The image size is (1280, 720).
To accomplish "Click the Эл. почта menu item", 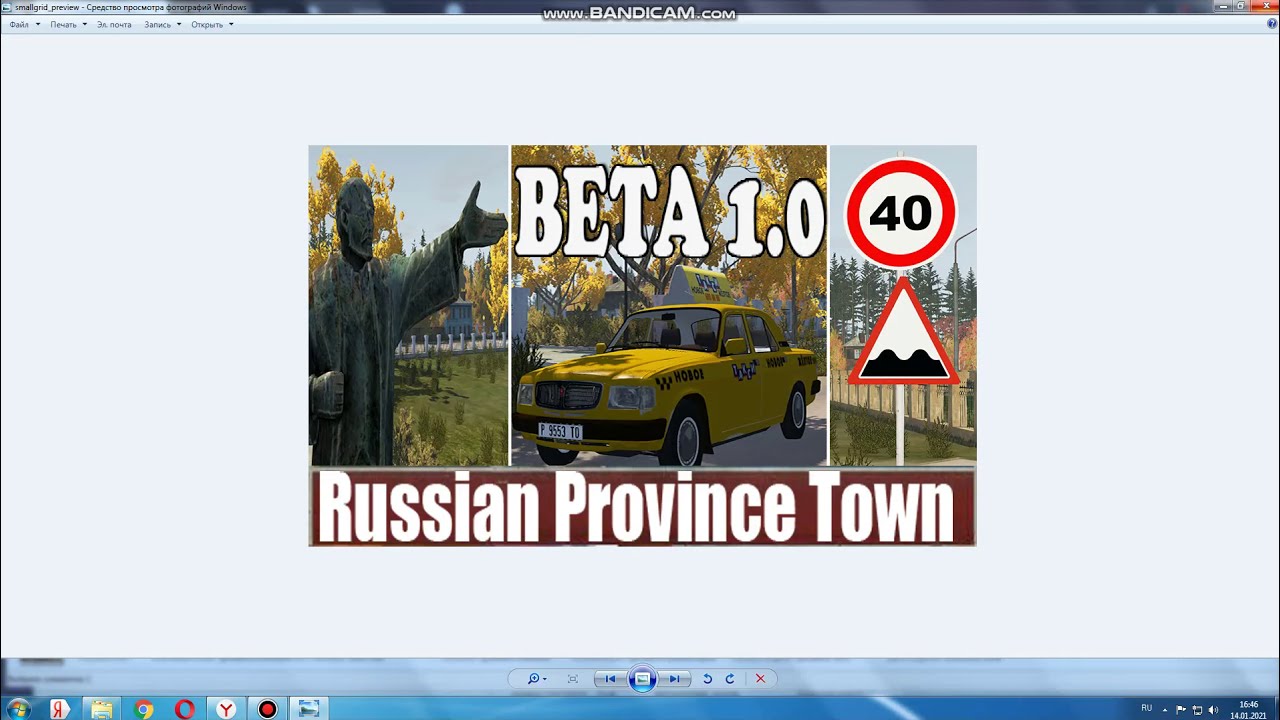I will 114,24.
